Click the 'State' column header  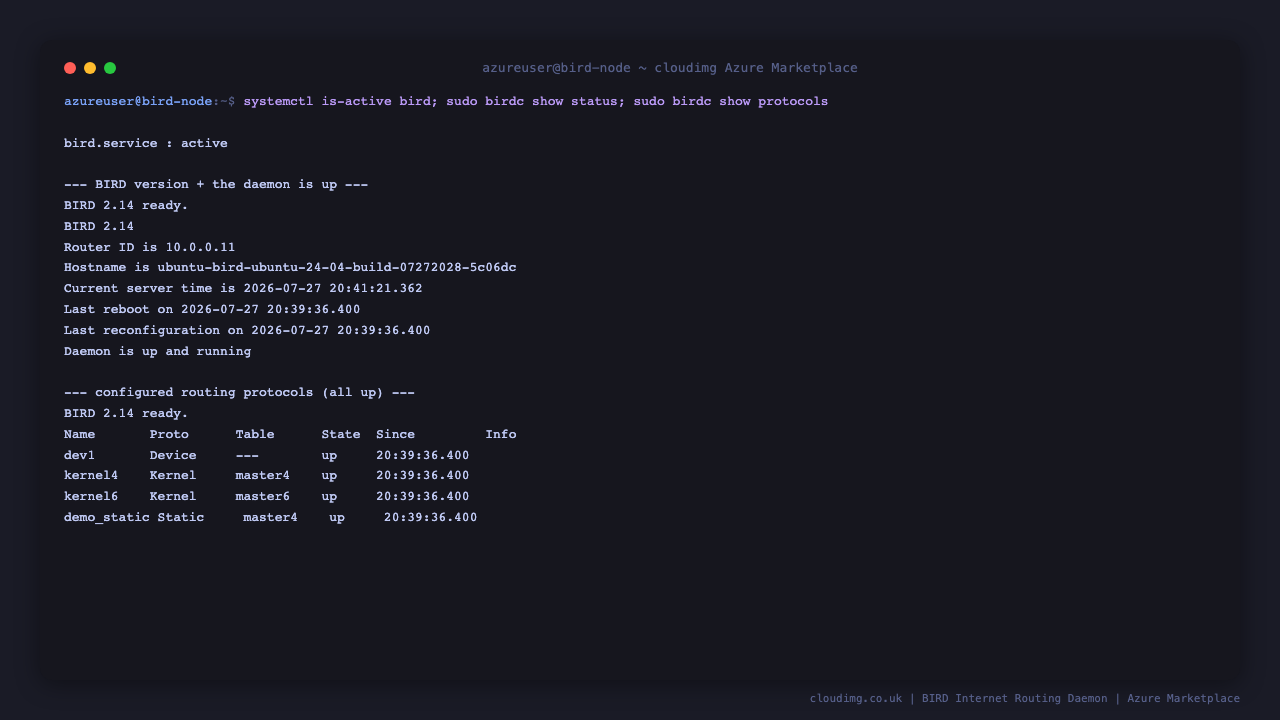pyautogui.click(x=341, y=435)
